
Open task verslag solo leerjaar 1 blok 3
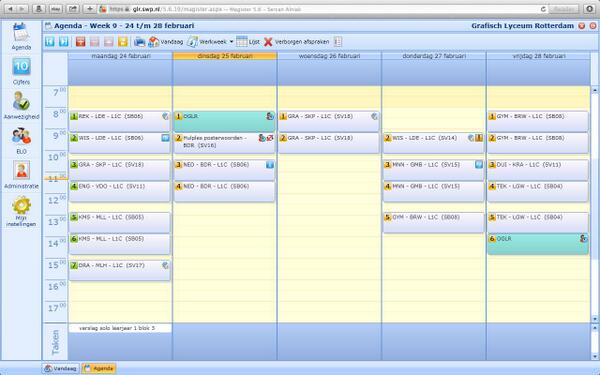120,328
